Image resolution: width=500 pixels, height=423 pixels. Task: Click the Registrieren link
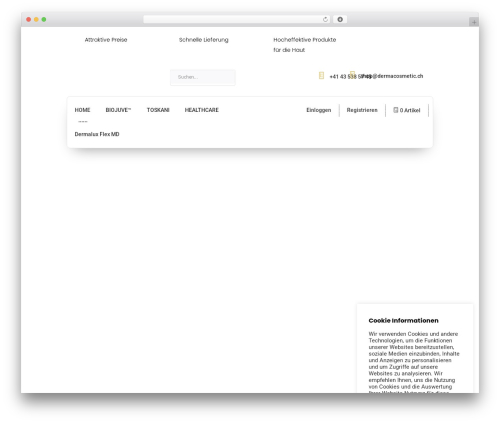(x=362, y=110)
